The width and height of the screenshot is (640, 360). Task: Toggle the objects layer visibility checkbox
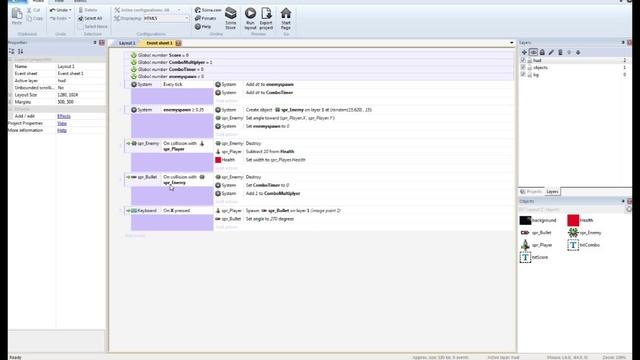[x=523, y=68]
